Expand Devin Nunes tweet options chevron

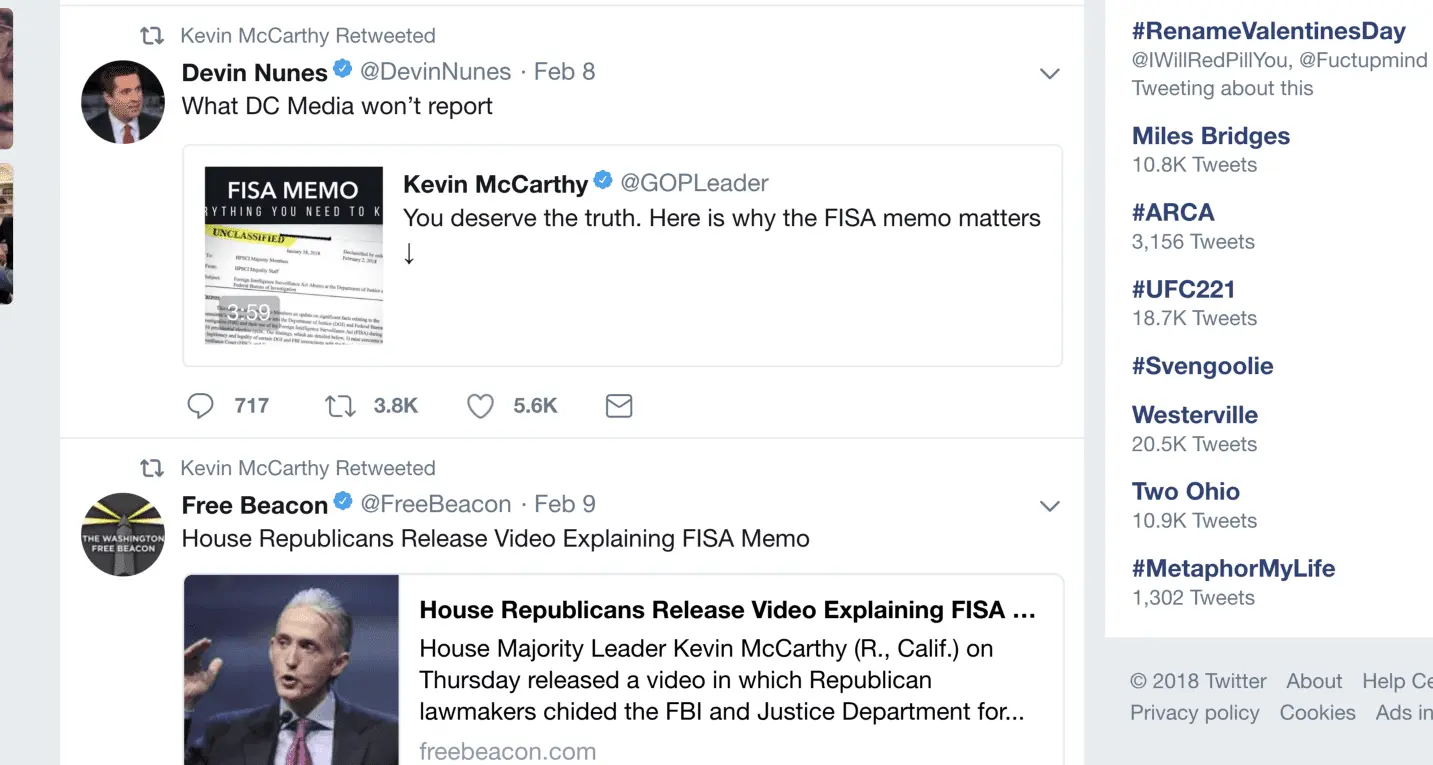pyautogui.click(x=1049, y=74)
